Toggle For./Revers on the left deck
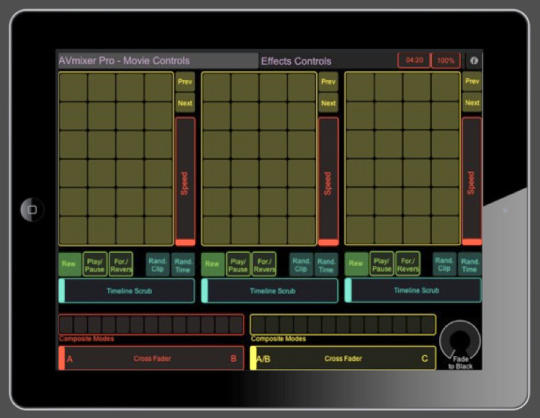Viewport: 540px width, 418px height. point(121,264)
